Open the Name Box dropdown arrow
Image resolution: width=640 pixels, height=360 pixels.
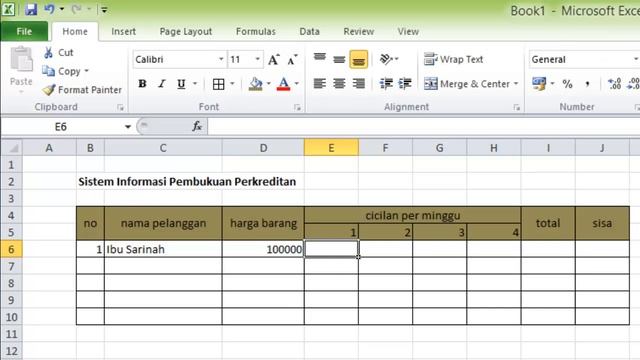pos(128,127)
